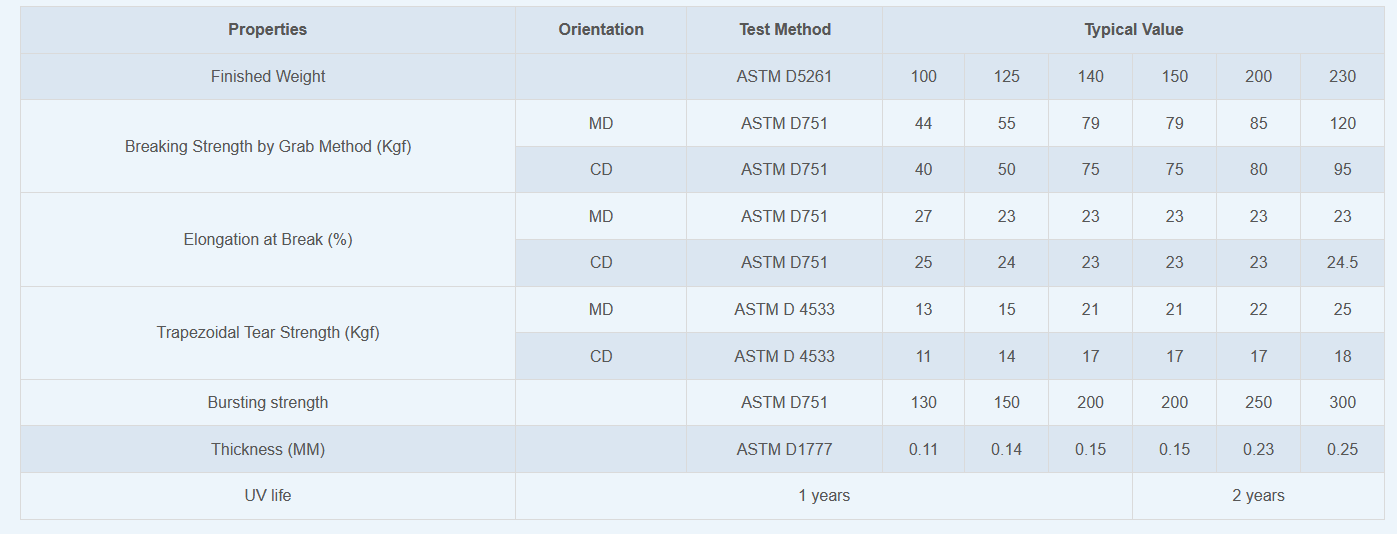This screenshot has width=1397, height=534.
Task: Click the Properties column header
Action: (267, 30)
